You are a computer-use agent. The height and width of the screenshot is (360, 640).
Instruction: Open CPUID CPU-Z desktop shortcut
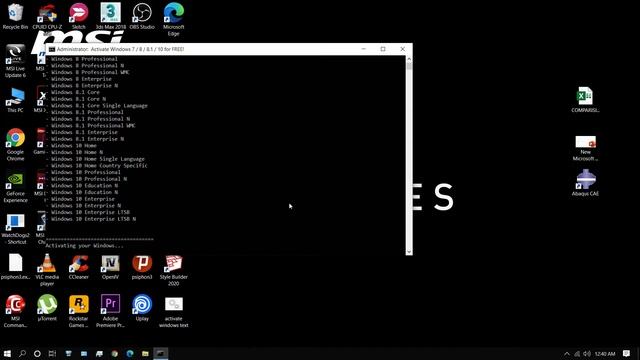47,16
